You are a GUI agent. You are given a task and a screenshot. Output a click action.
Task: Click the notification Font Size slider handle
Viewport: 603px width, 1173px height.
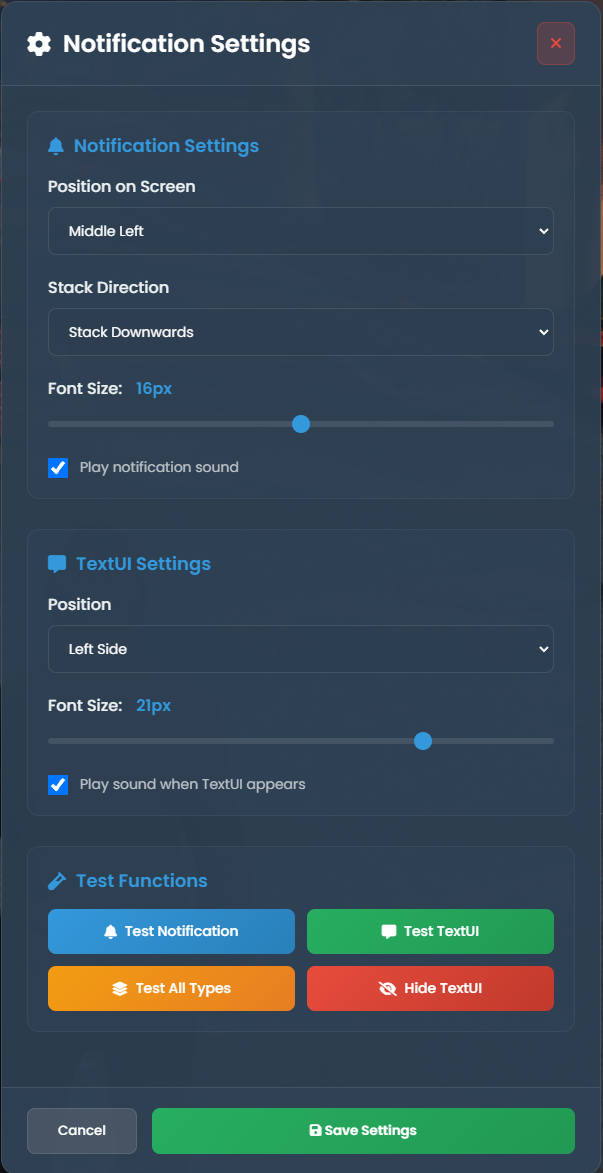(x=301, y=424)
